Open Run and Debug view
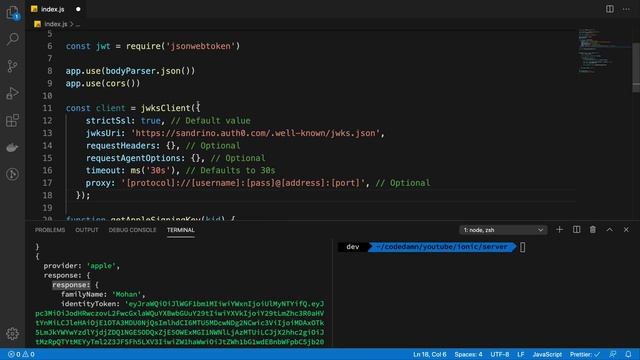Screen dimensions: 640x360 tap(12, 93)
